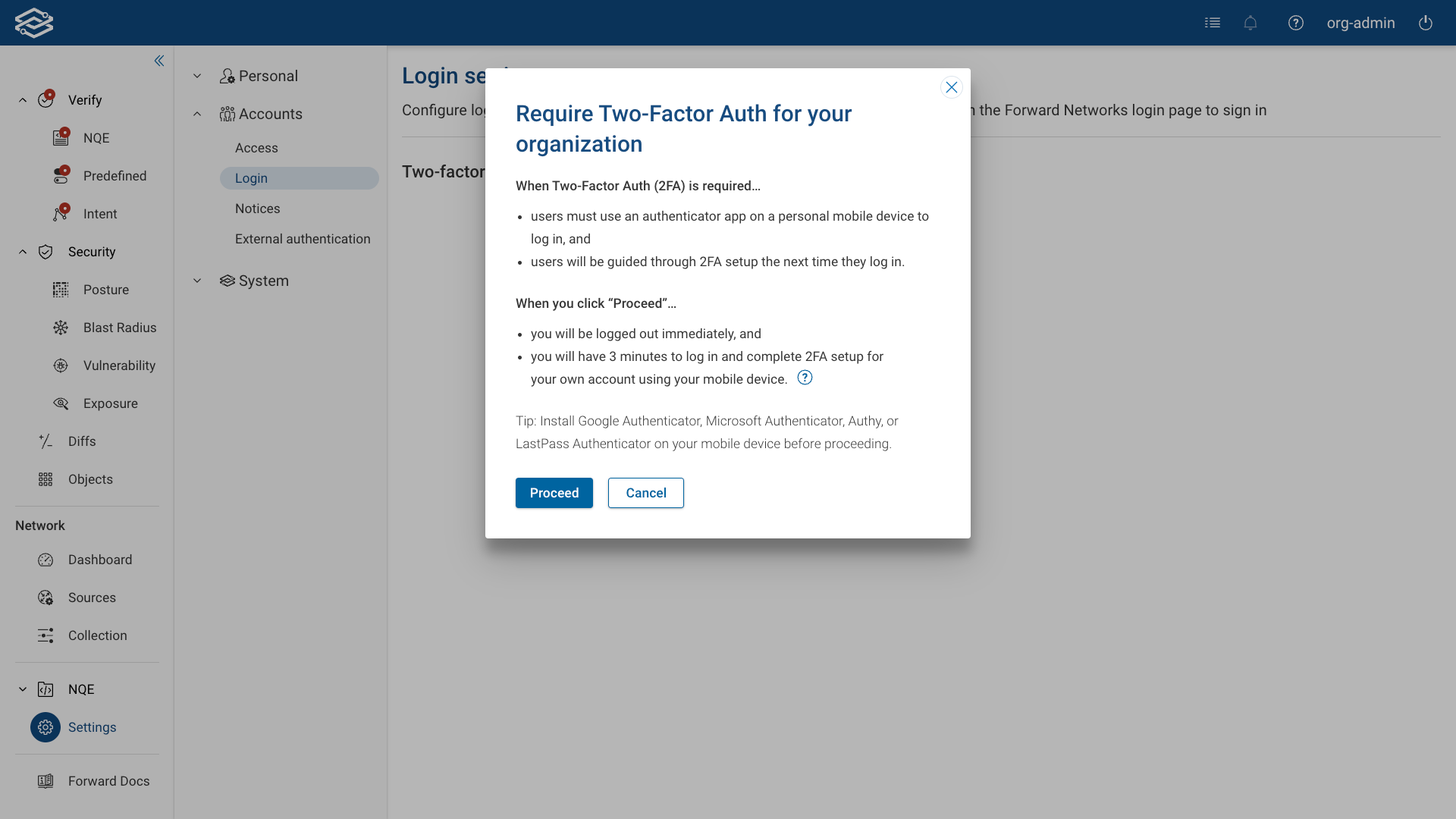The image size is (1456, 819).
Task: Click Proceed to require Two-Factor Auth
Action: point(554,492)
